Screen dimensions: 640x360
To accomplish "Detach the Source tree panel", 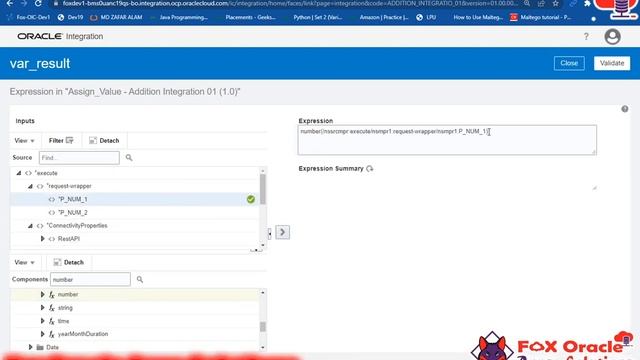I will tap(104, 140).
